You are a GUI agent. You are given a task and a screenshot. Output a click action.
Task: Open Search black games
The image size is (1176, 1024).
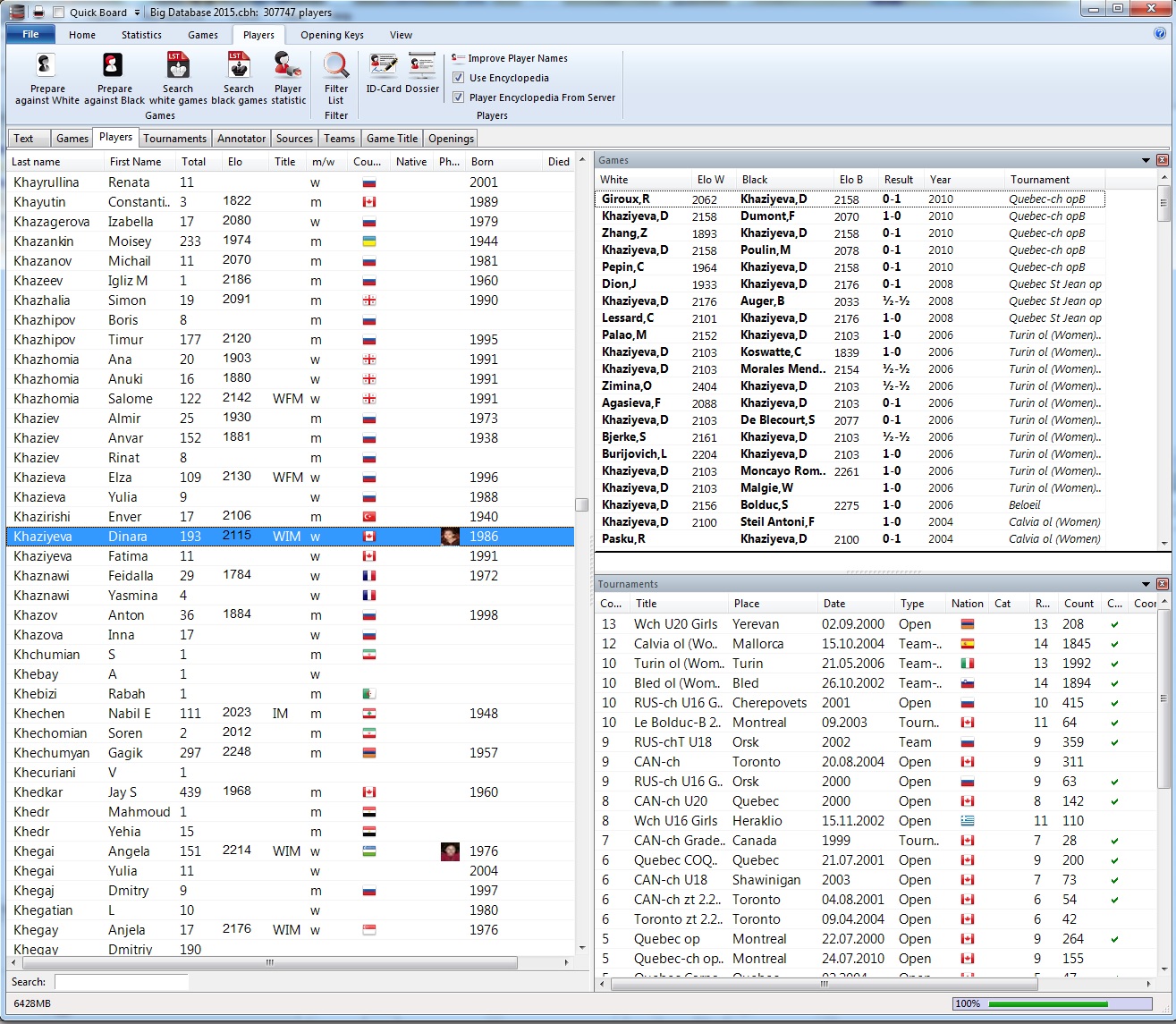tap(238, 78)
